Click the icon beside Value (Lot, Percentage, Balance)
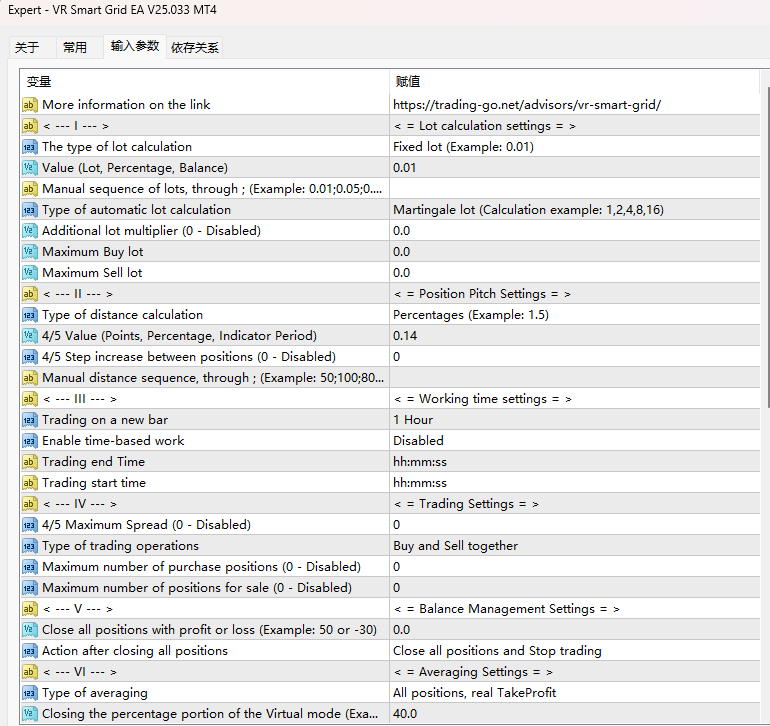 pos(29,168)
